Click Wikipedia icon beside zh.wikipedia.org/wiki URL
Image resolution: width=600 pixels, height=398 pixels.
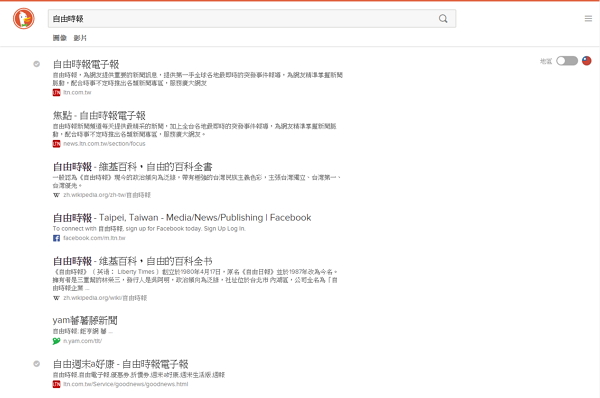pos(56,298)
